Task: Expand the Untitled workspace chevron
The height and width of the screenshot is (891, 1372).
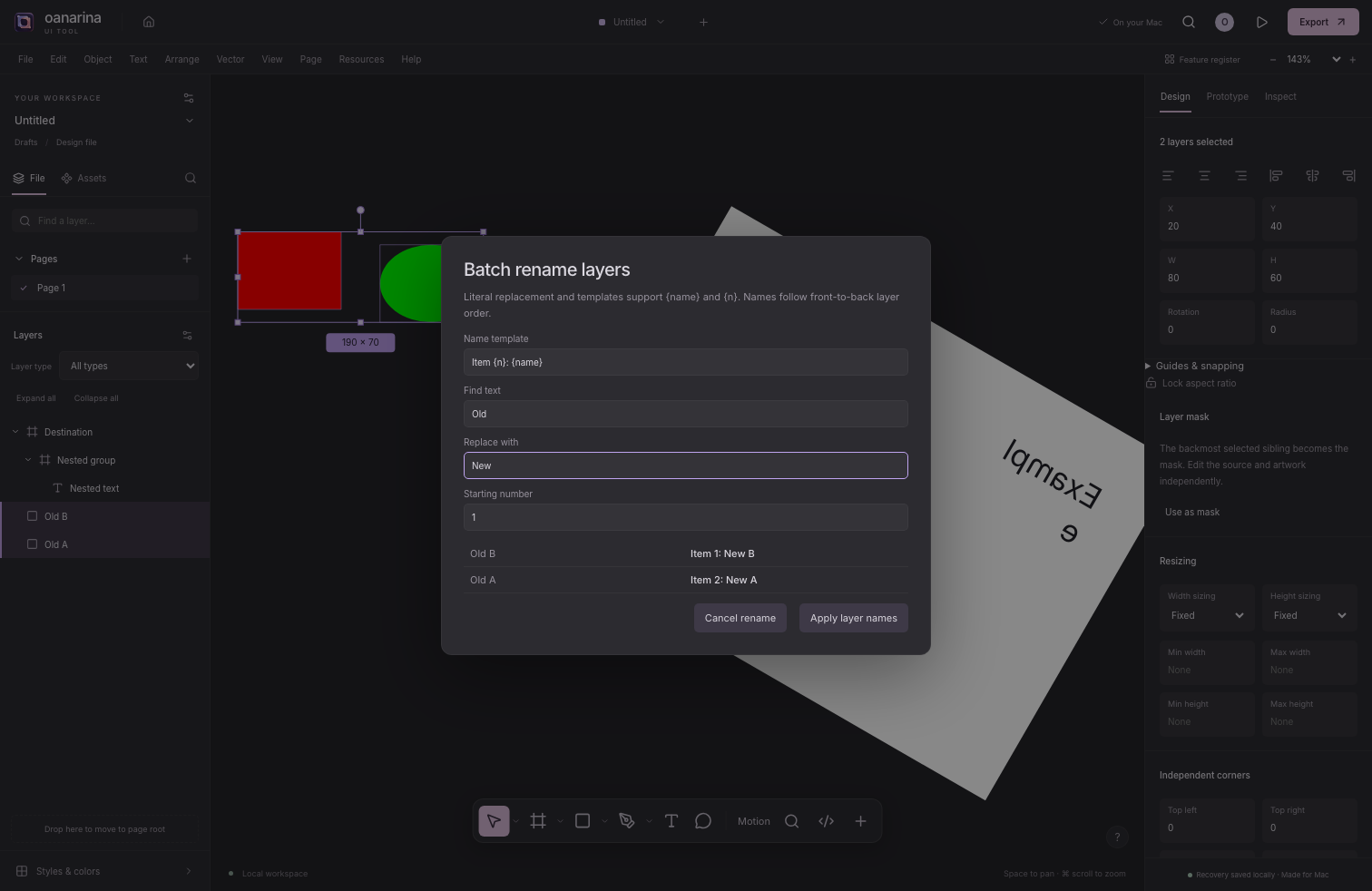Action: click(190, 121)
